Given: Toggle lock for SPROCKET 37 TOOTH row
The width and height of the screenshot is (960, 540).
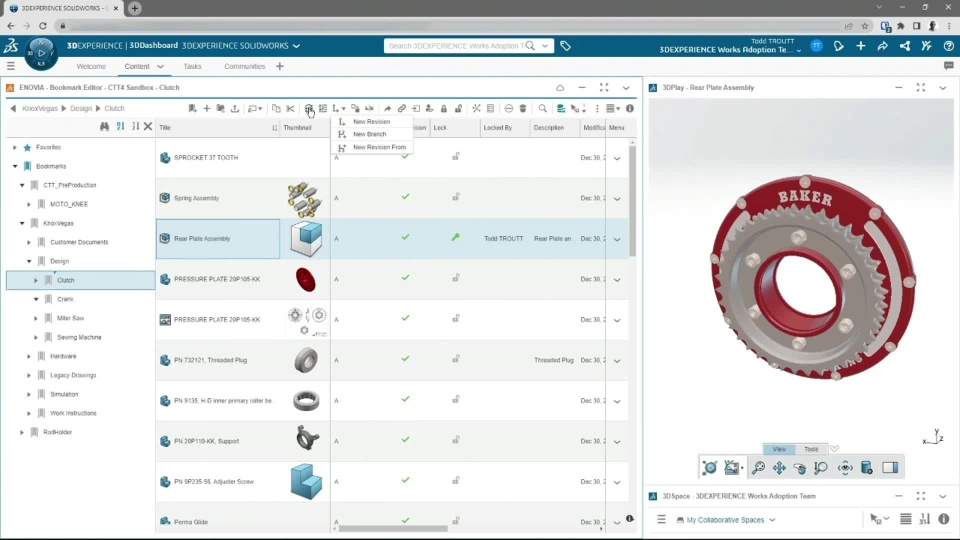Looking at the screenshot, I should (456, 156).
